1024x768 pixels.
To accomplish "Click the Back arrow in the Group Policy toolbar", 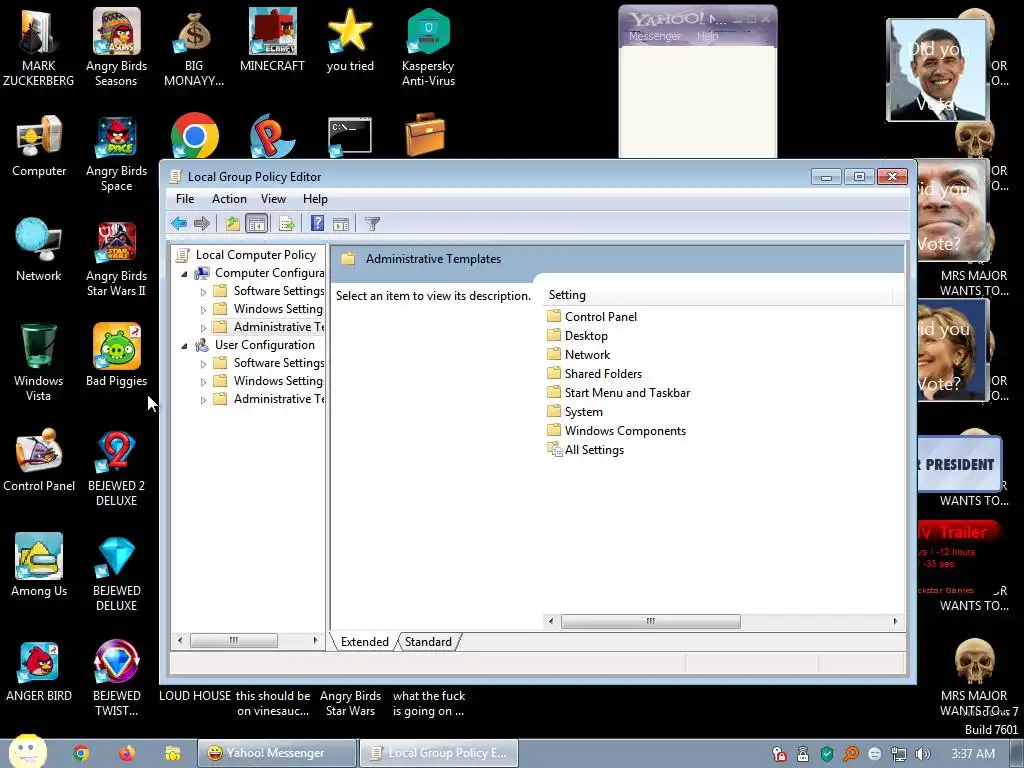I will tap(179, 224).
